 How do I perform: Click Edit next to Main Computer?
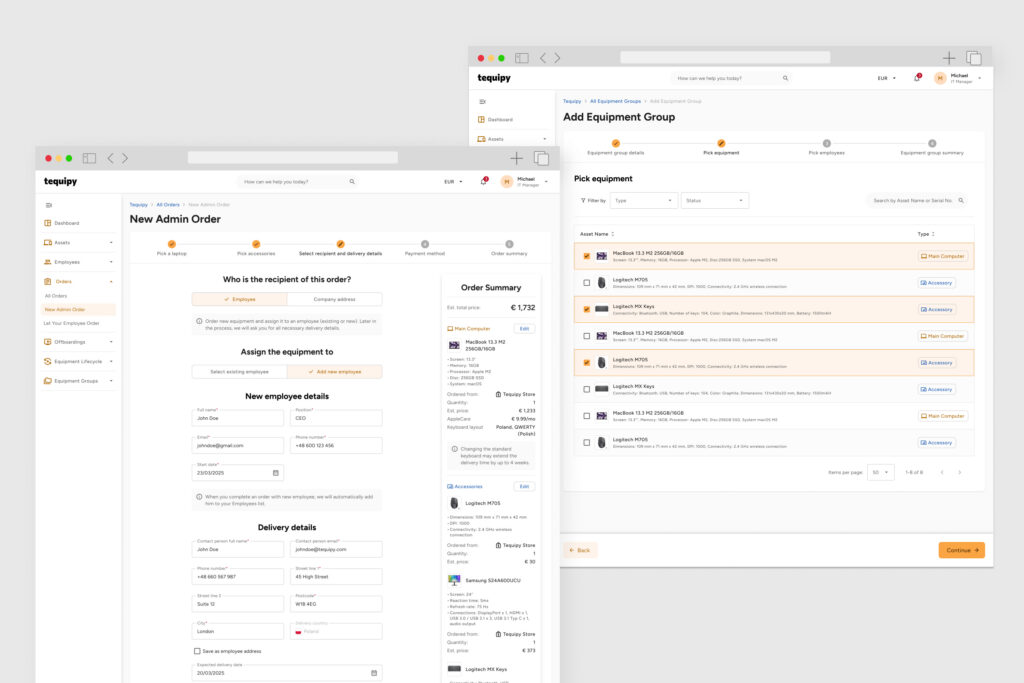tap(524, 328)
